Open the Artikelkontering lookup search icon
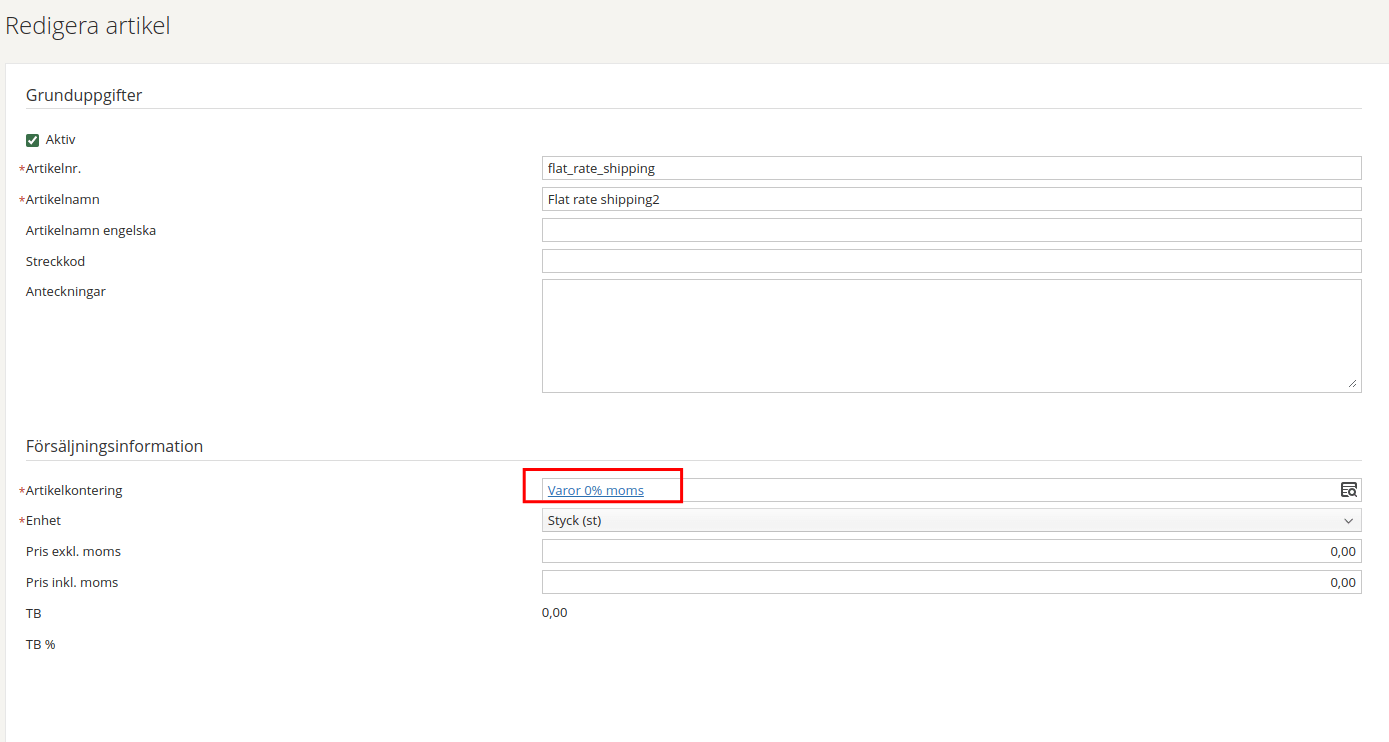The height and width of the screenshot is (742, 1389). (1349, 490)
